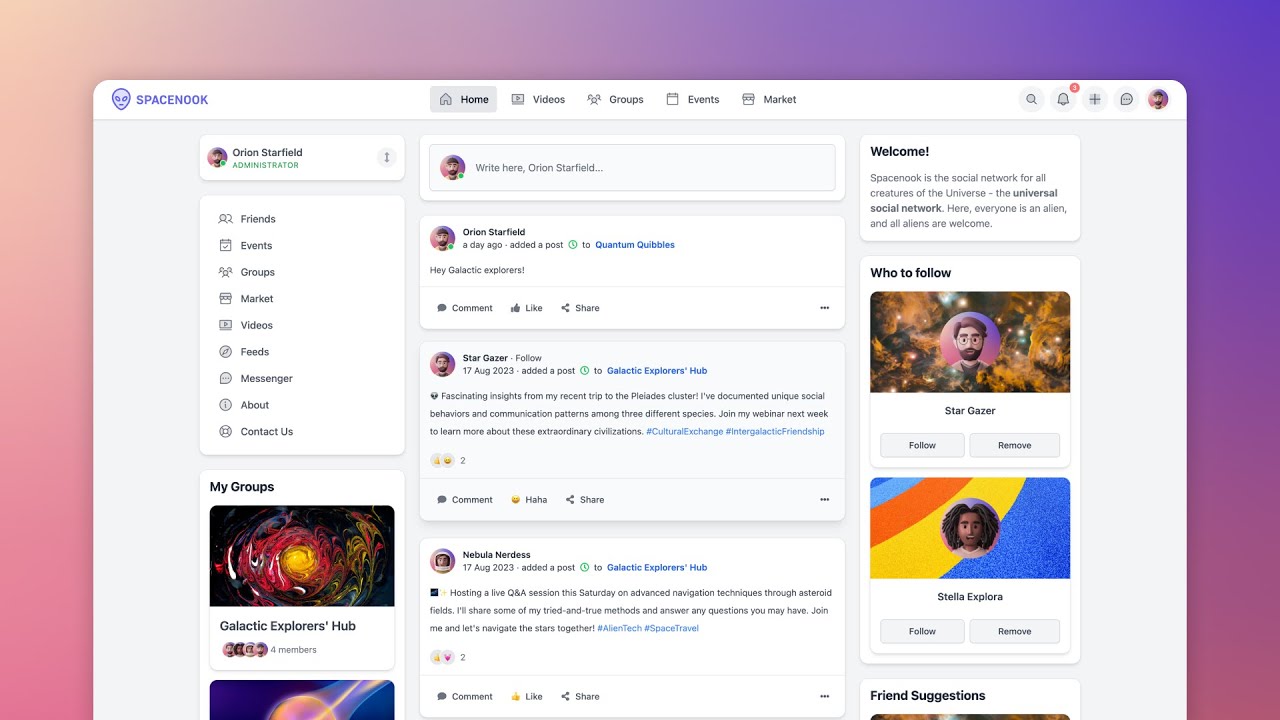Like Orion Starfield's post
This screenshot has width=1280, height=720.
point(526,308)
